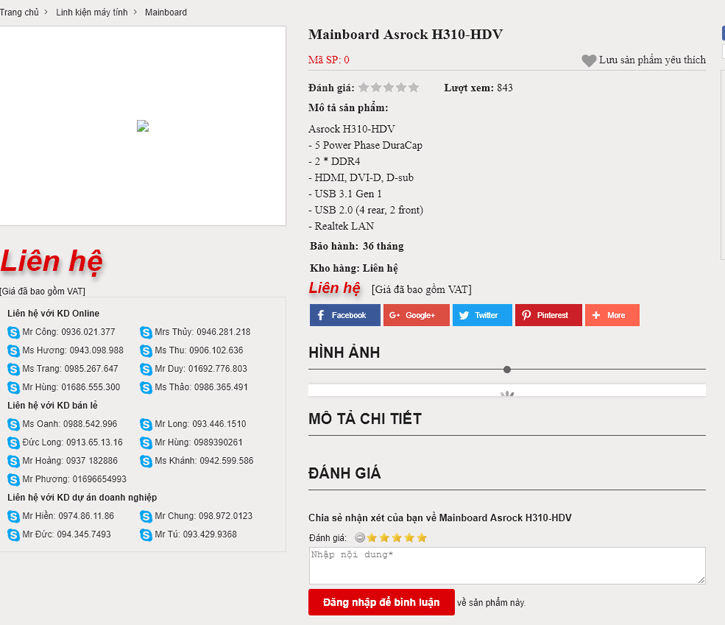Click Skype icon beside Mr Hùng 01686.555.300
Viewport: 725px width, 625px height.
click(x=13, y=387)
